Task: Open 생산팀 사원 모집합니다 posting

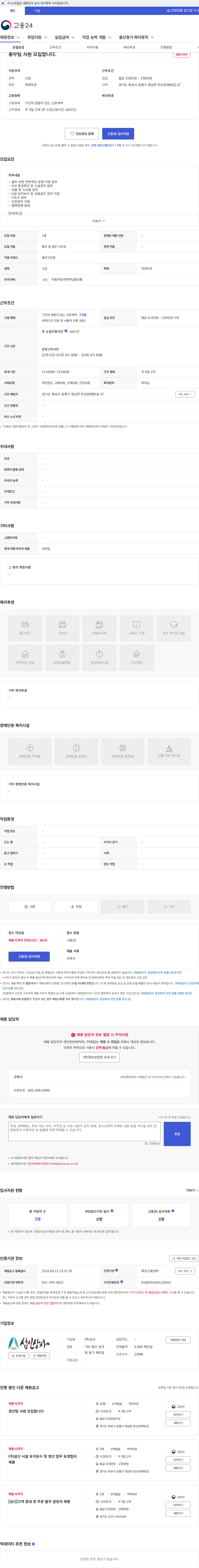Action: point(26,1411)
